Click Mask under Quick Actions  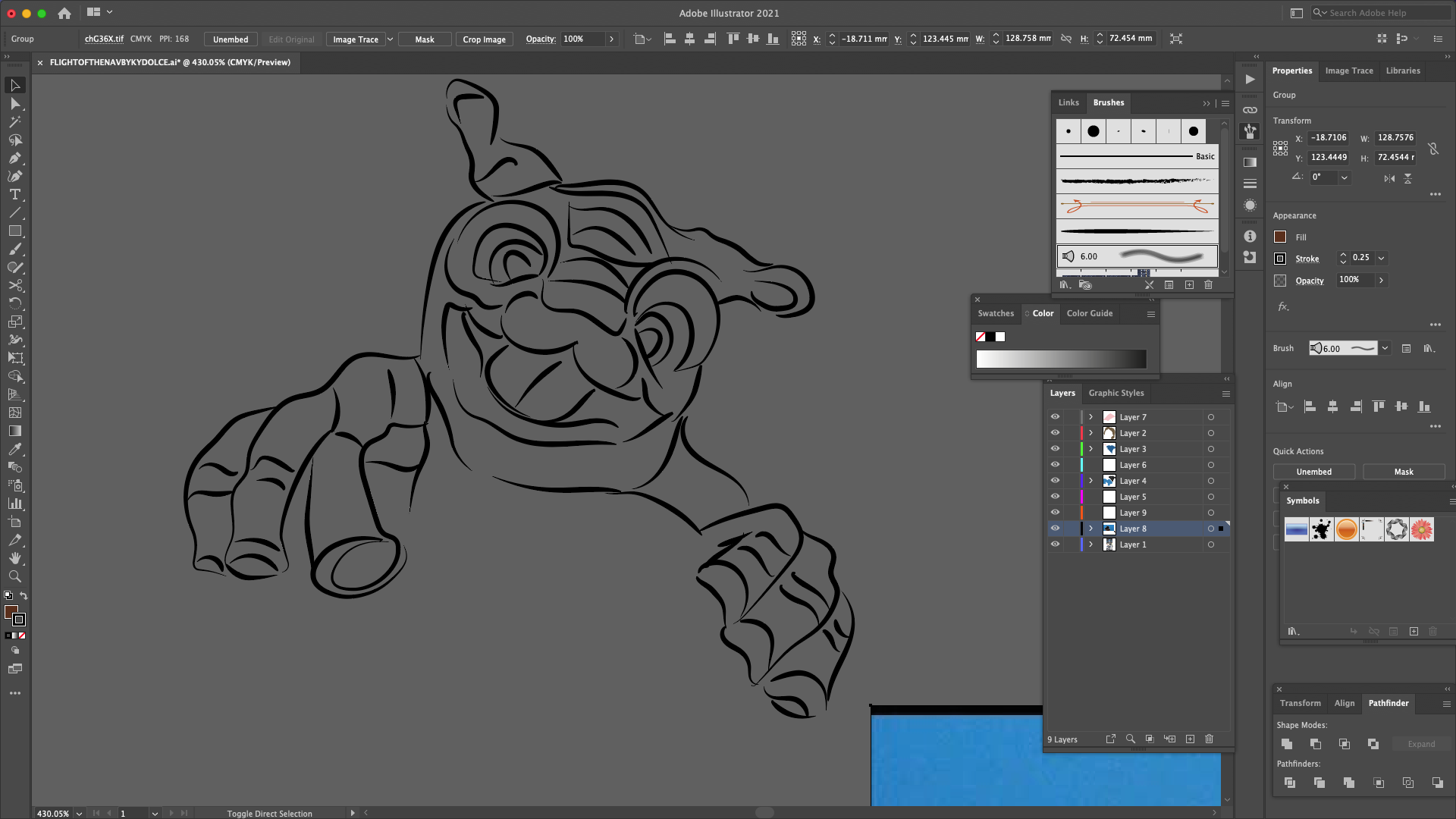(x=1404, y=472)
